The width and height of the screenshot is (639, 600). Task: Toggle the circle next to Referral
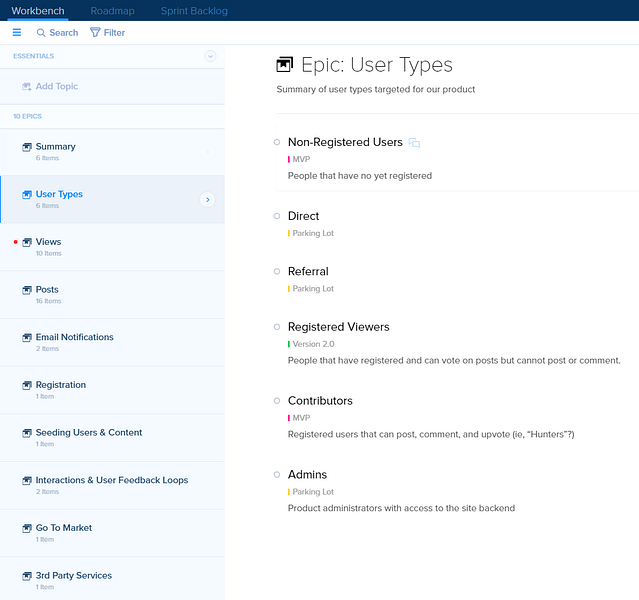277,271
